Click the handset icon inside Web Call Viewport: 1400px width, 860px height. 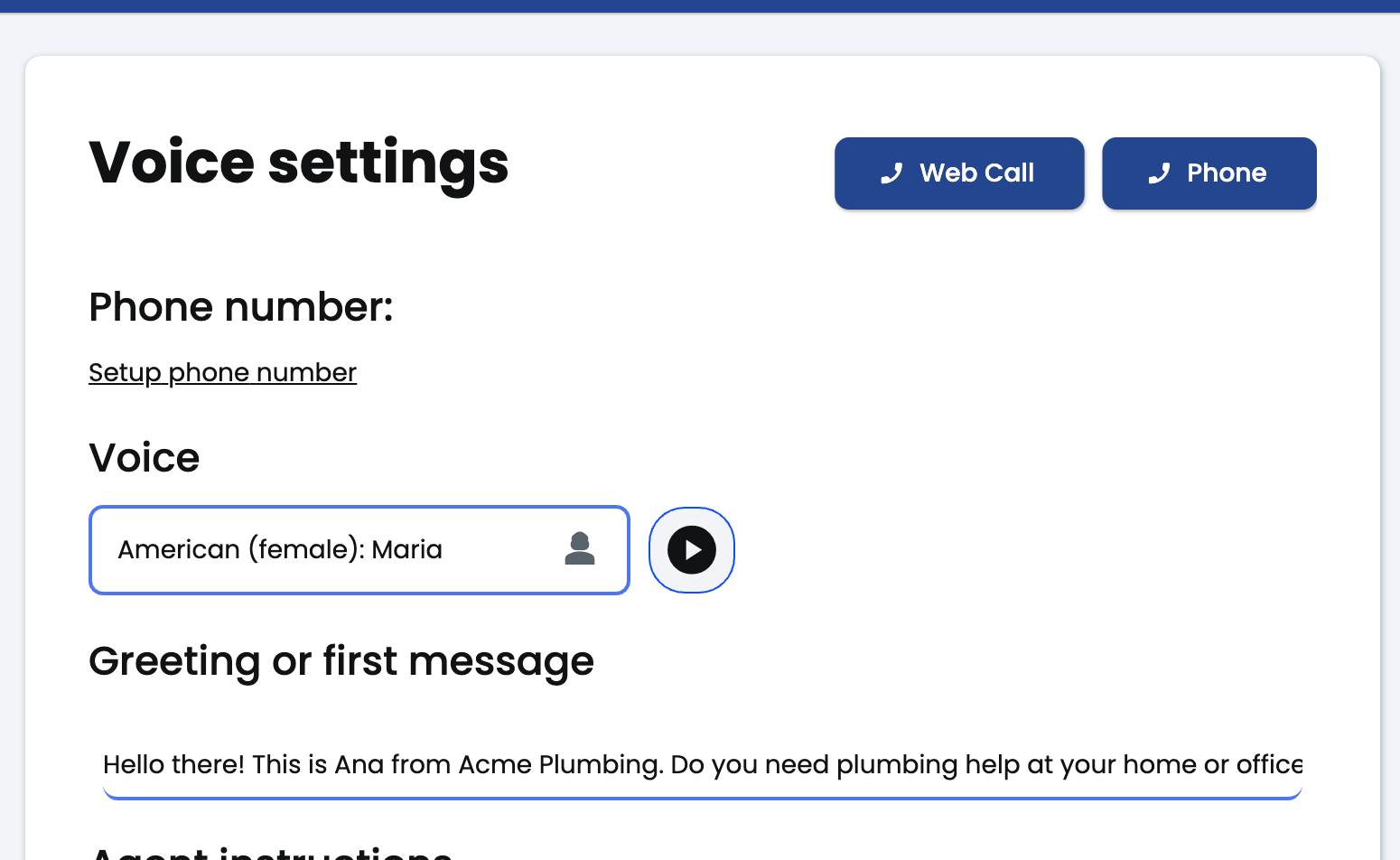[891, 173]
